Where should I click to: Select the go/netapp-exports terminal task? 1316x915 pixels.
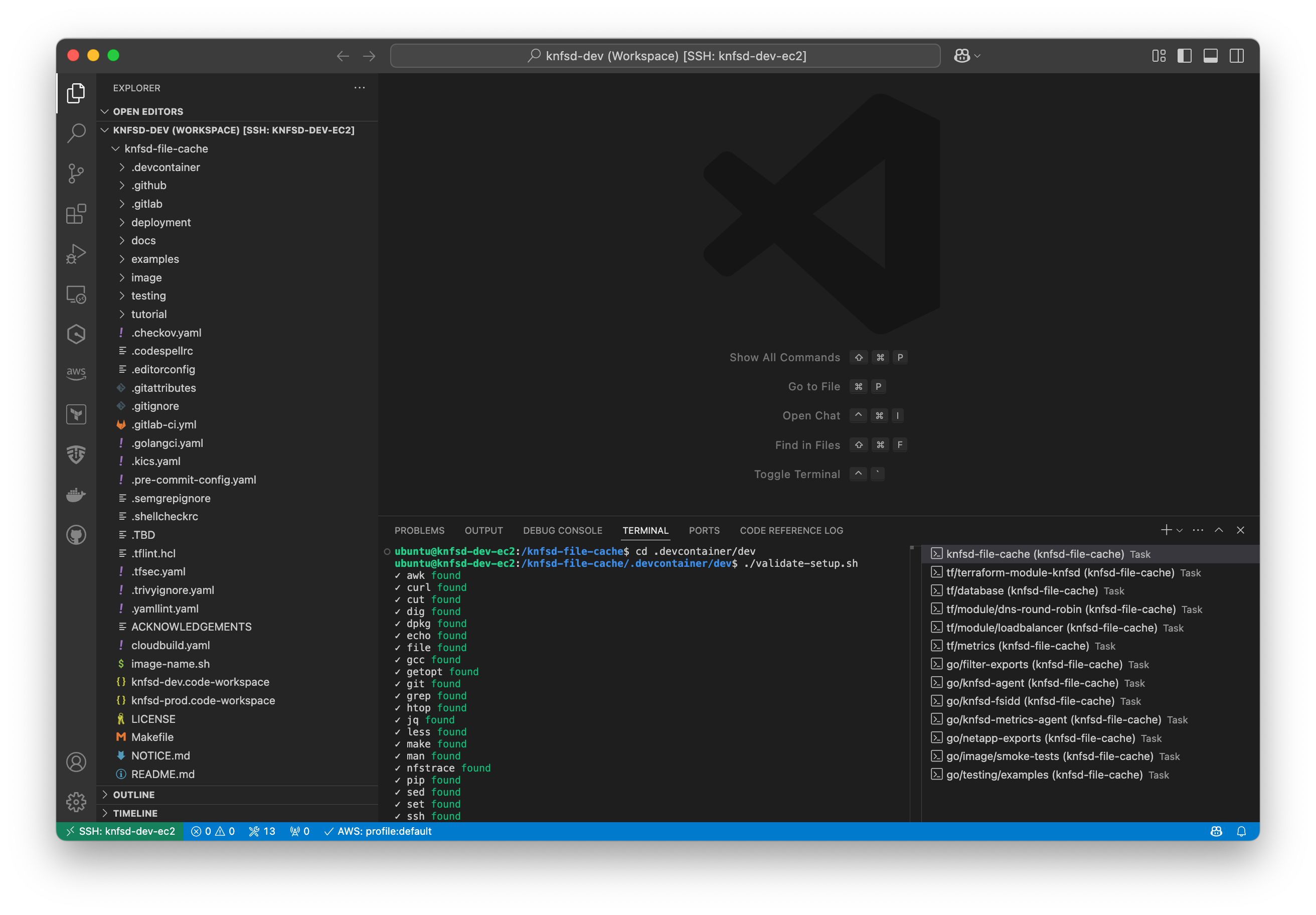[1090, 738]
